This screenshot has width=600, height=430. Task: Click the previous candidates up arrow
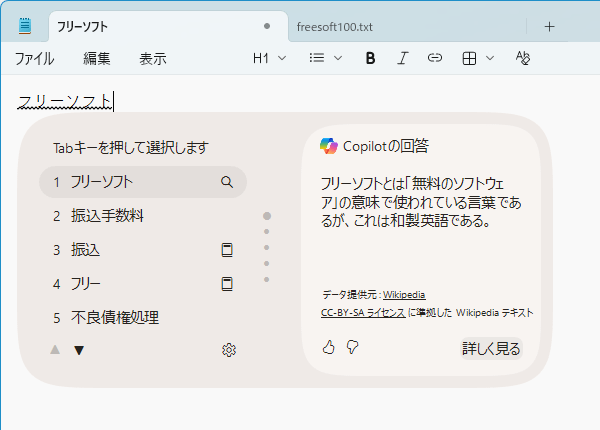click(x=55, y=350)
